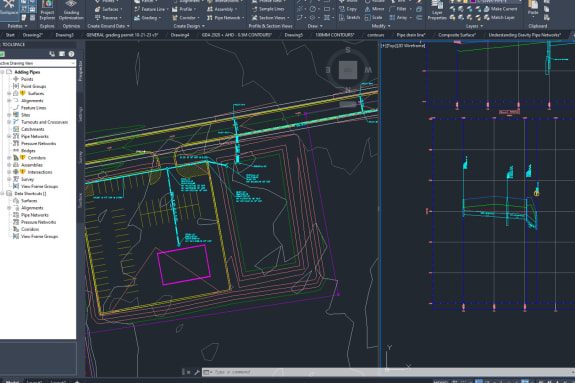
Task: Expand the Create Ground Data panel dropdown
Action: click(108, 26)
